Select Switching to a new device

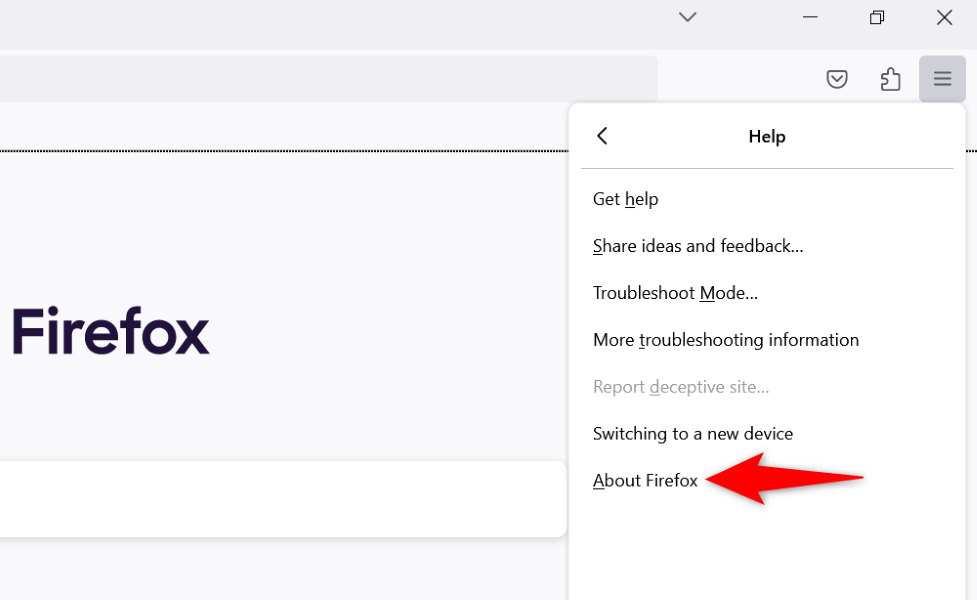pyautogui.click(x=693, y=433)
